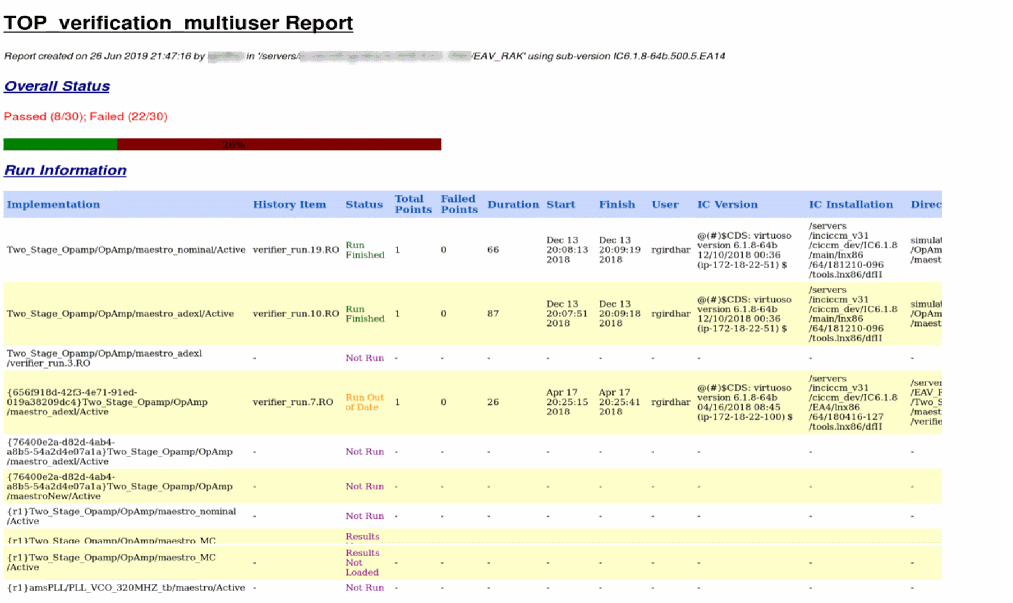The height and width of the screenshot is (603, 1013).
Task: Click duration value 66
Action: click(x=493, y=249)
